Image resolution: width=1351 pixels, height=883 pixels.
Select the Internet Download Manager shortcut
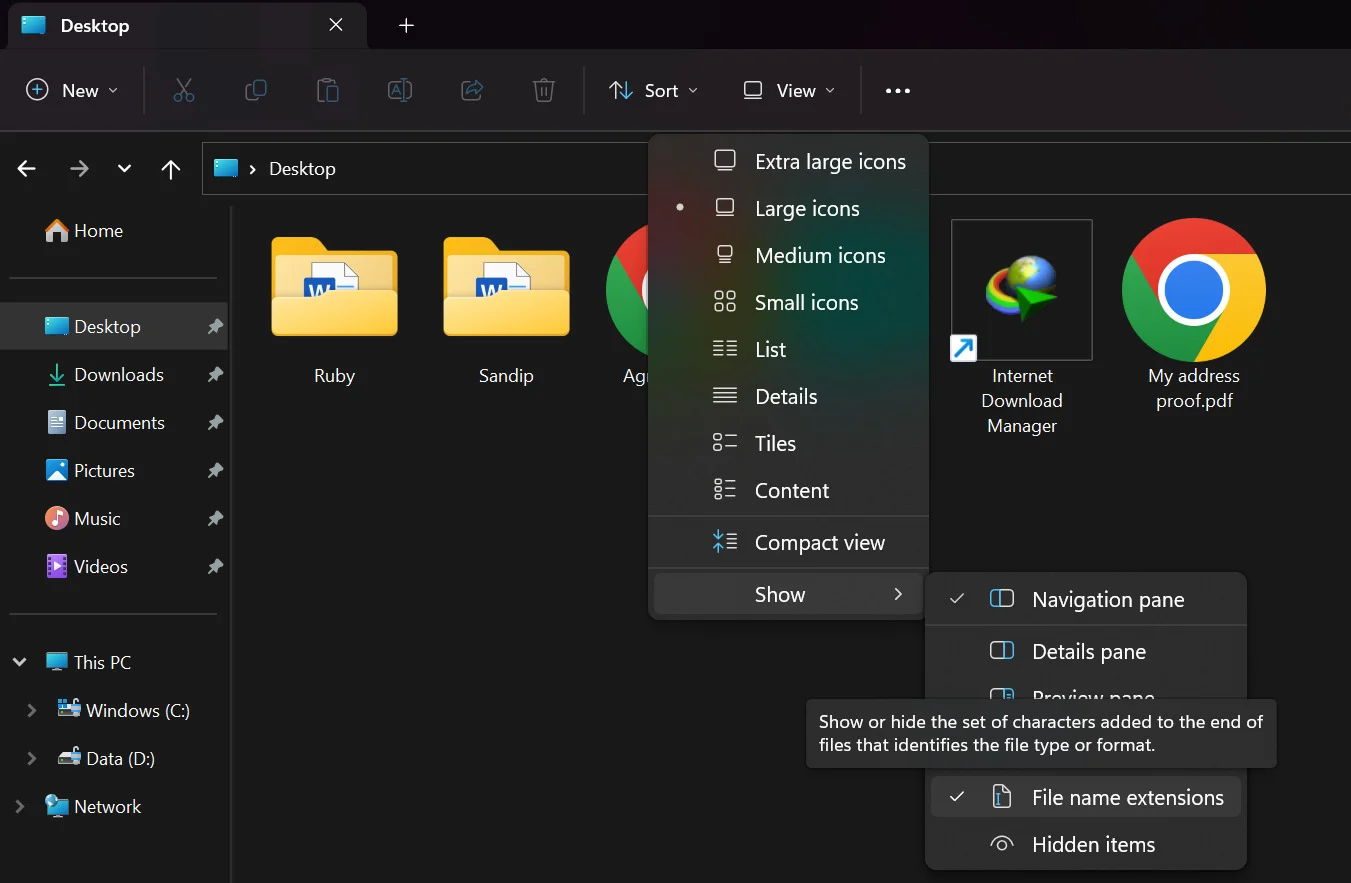pyautogui.click(x=1022, y=328)
